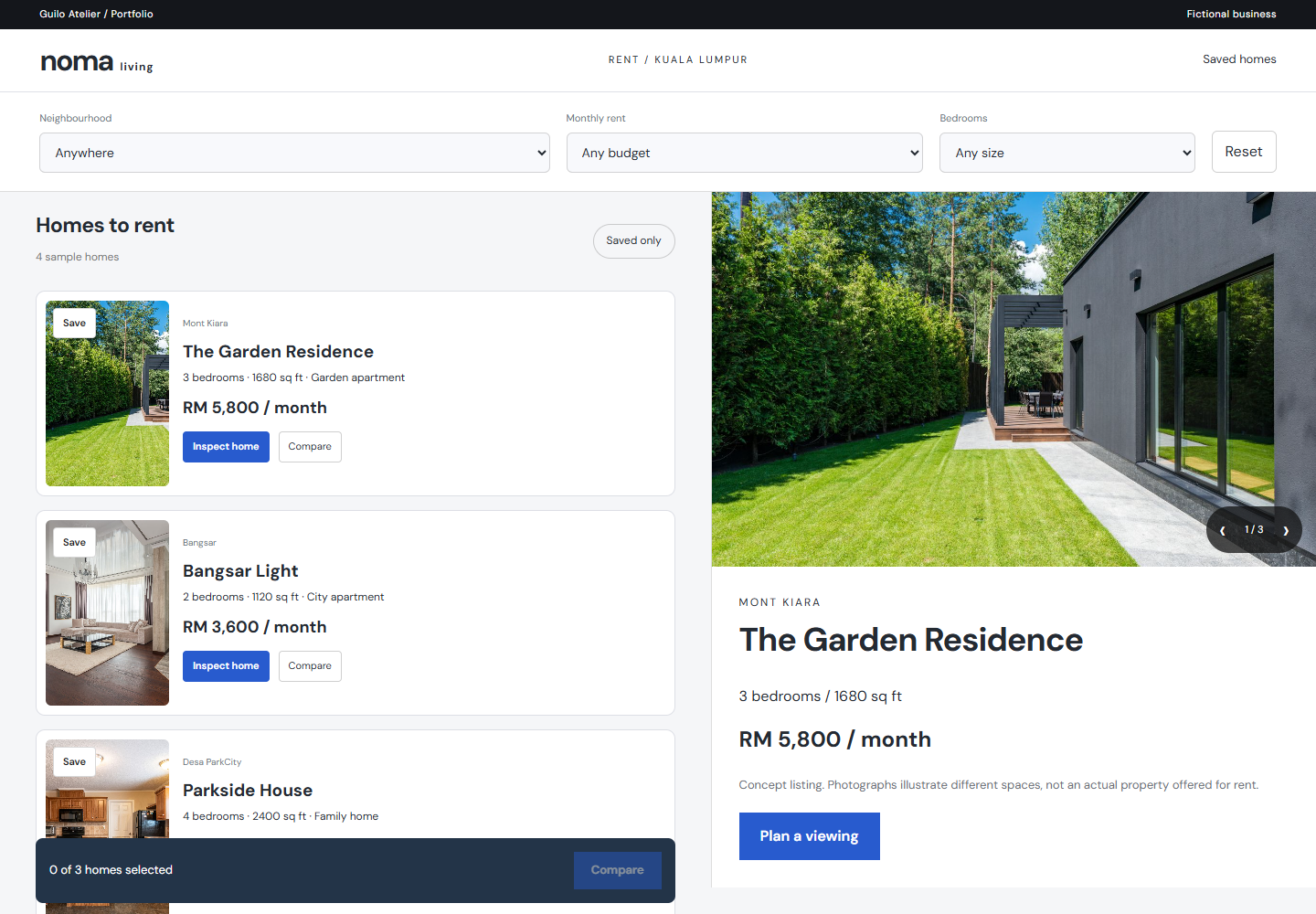This screenshot has height=914, width=1316.
Task: Click '3 bedrooms / 1680 sq ft' detail text
Action: pos(820,696)
